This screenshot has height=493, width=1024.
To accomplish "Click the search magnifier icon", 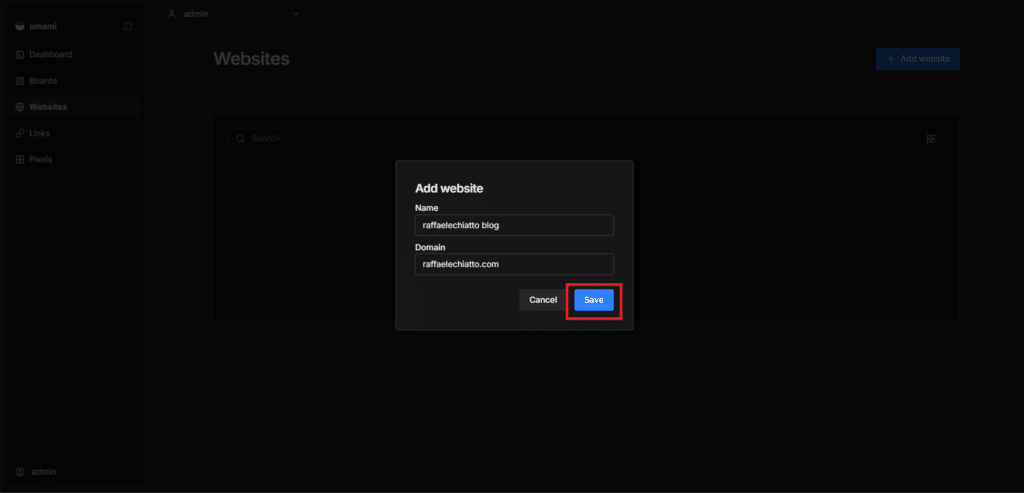I will point(240,138).
